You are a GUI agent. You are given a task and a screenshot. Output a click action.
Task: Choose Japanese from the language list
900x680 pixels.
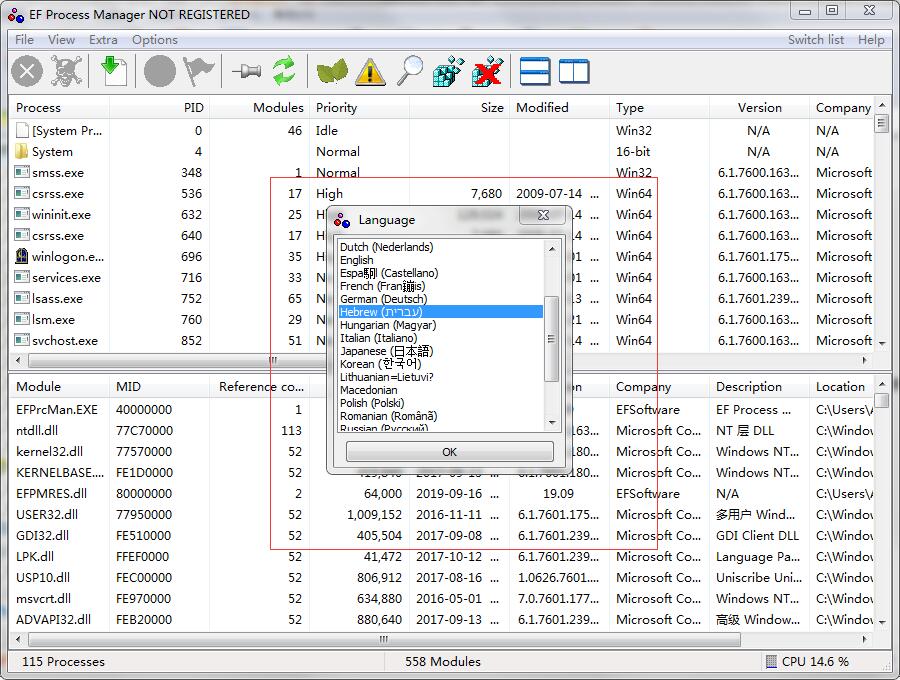386,351
